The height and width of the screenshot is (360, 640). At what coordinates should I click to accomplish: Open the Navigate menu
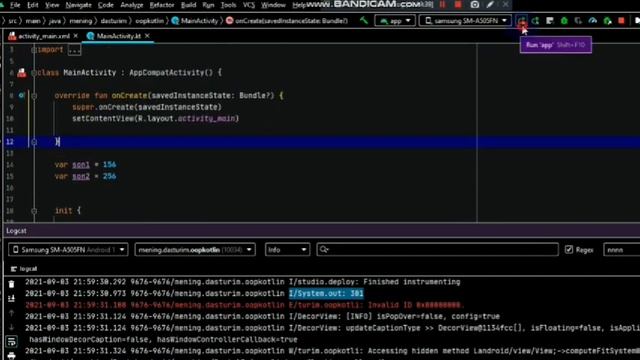pyautogui.click(x=78, y=5)
